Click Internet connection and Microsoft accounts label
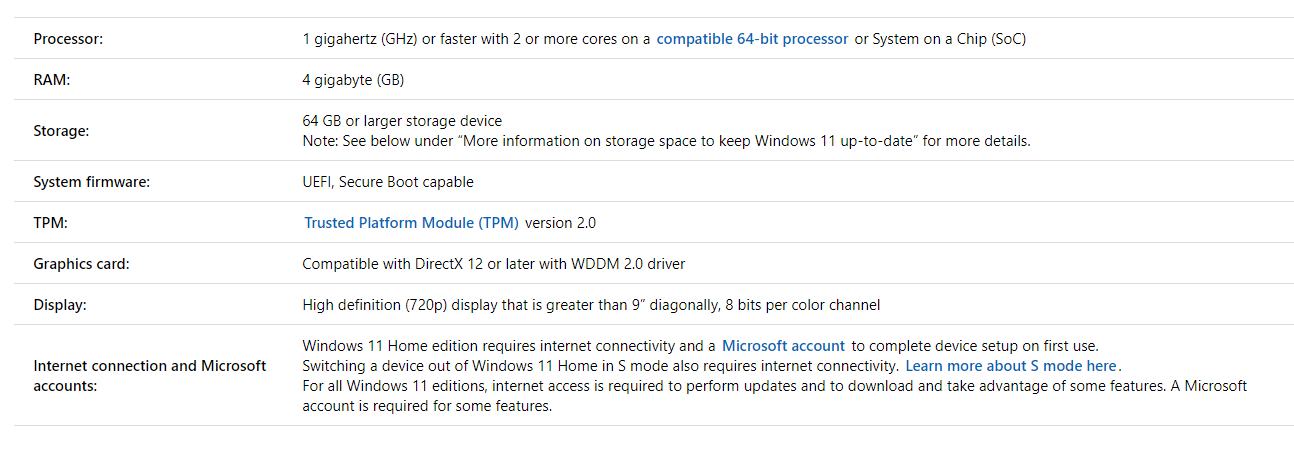Image resolution: width=1294 pixels, height=454 pixels. [x=149, y=375]
